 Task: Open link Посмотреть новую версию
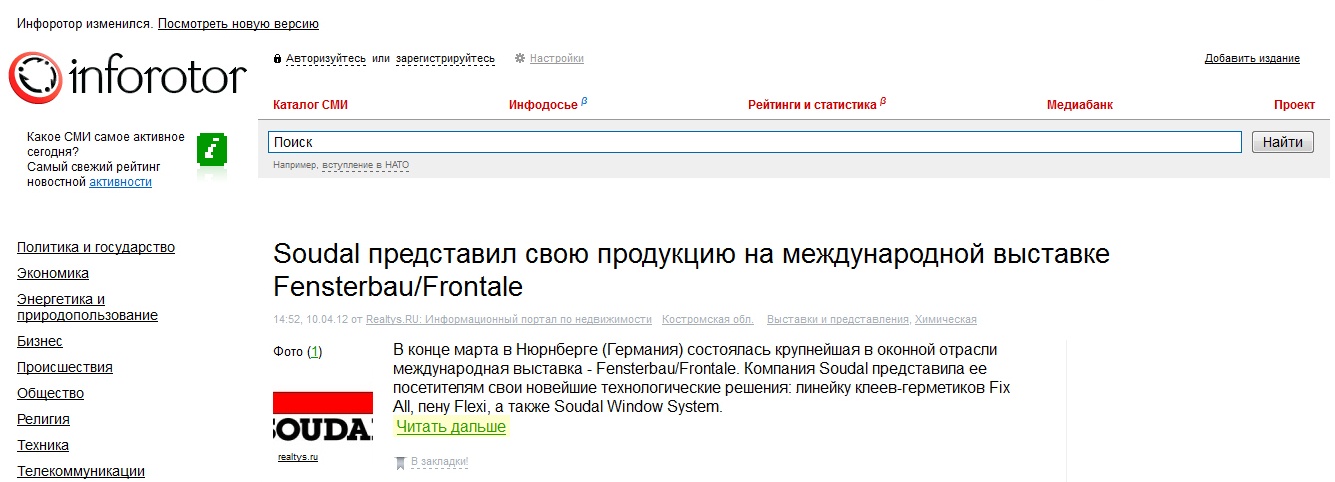(x=238, y=24)
